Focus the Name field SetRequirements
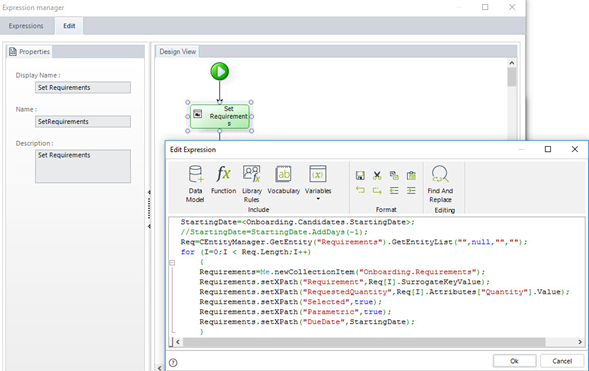The width and height of the screenshot is (589, 371). coord(83,122)
